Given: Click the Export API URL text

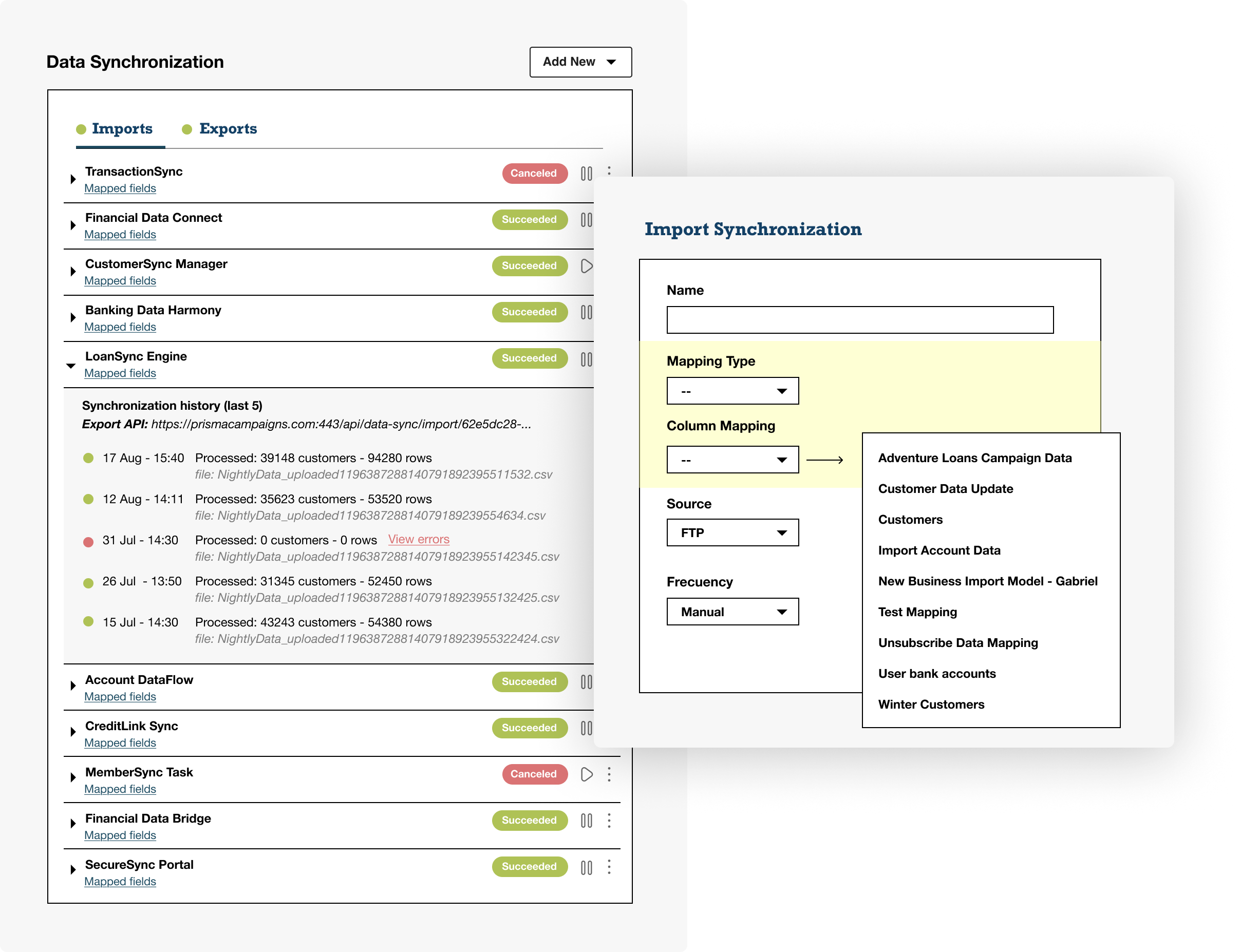Looking at the screenshot, I should [x=341, y=425].
